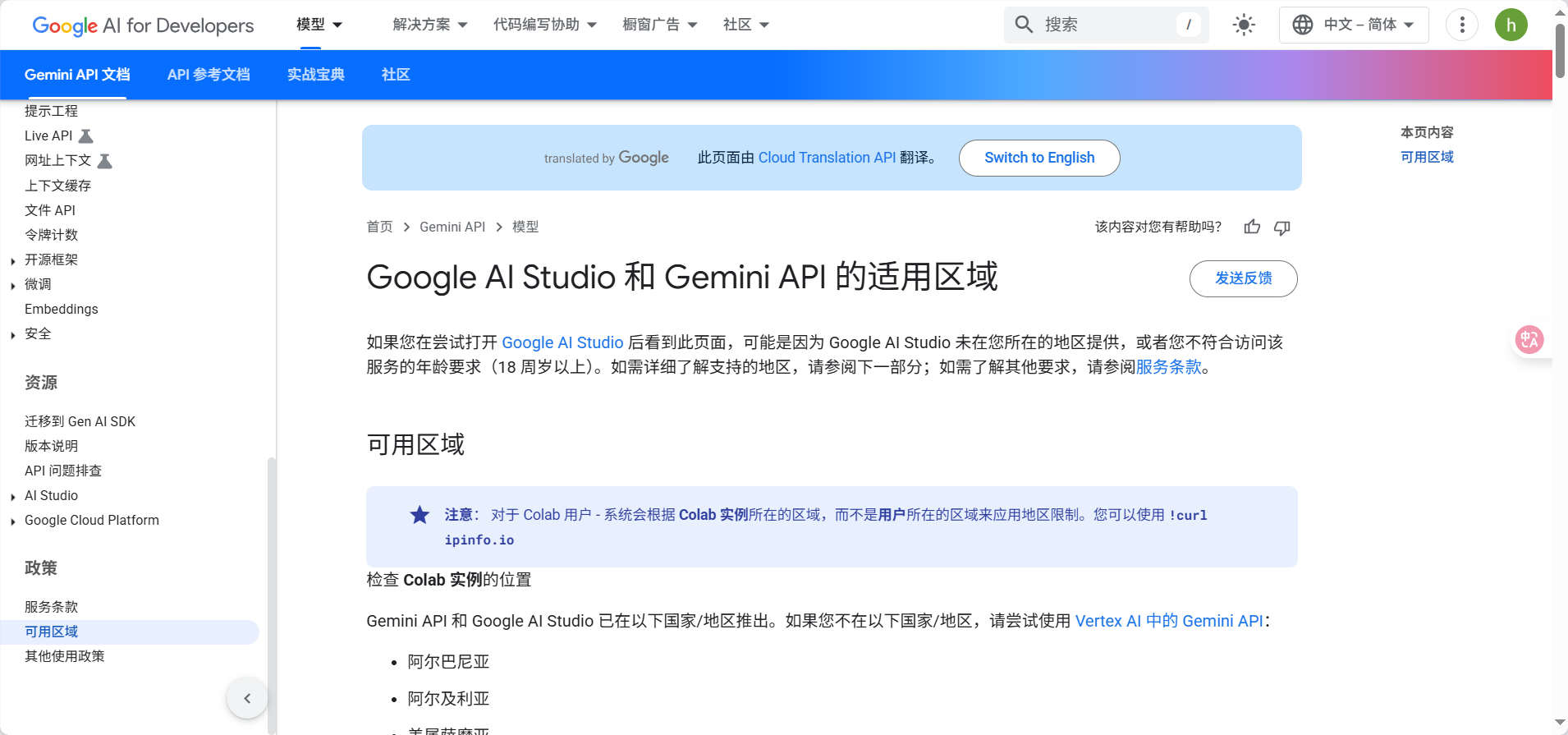Open 令牌计数 in the sidebar

(x=51, y=235)
